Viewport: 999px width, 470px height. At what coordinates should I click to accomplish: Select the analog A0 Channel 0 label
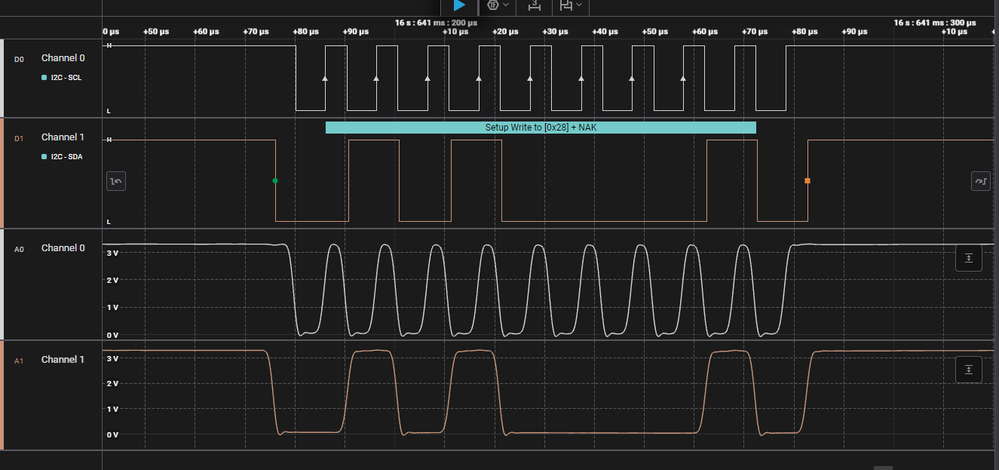pos(62,248)
